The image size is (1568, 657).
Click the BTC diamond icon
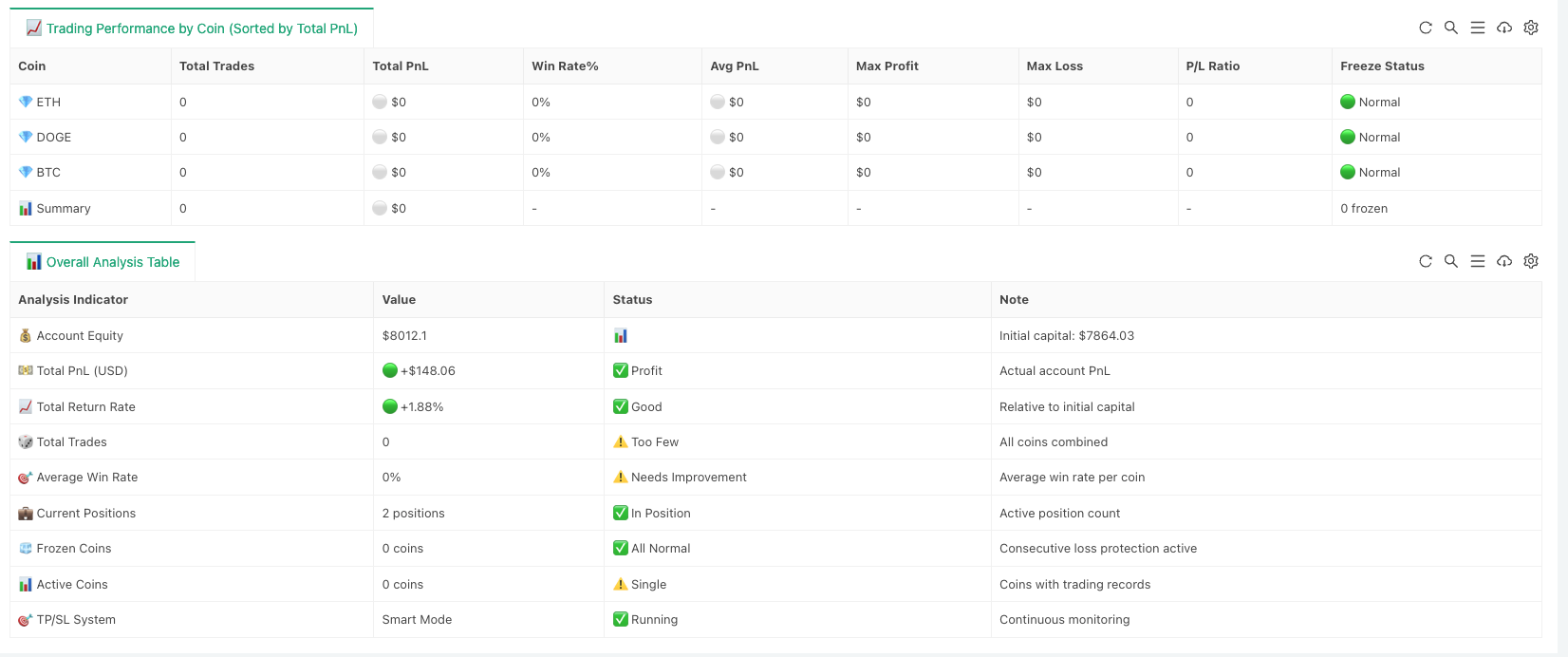26,172
